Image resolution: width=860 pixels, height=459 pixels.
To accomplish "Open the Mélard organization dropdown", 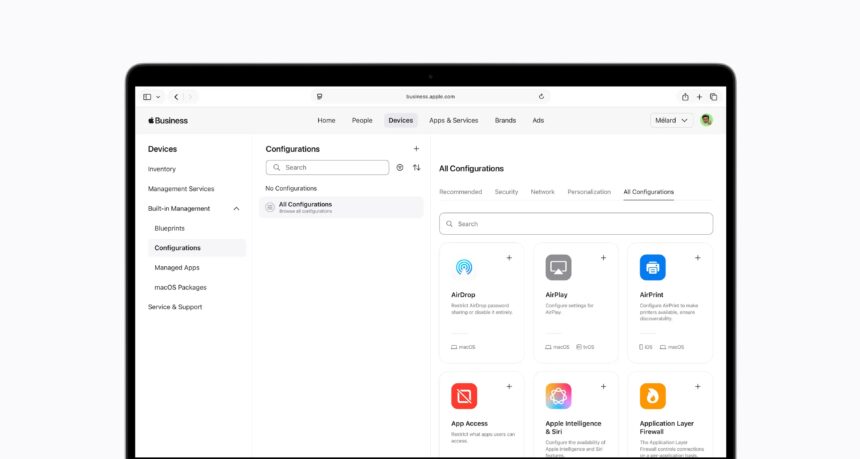I will pyautogui.click(x=671, y=120).
